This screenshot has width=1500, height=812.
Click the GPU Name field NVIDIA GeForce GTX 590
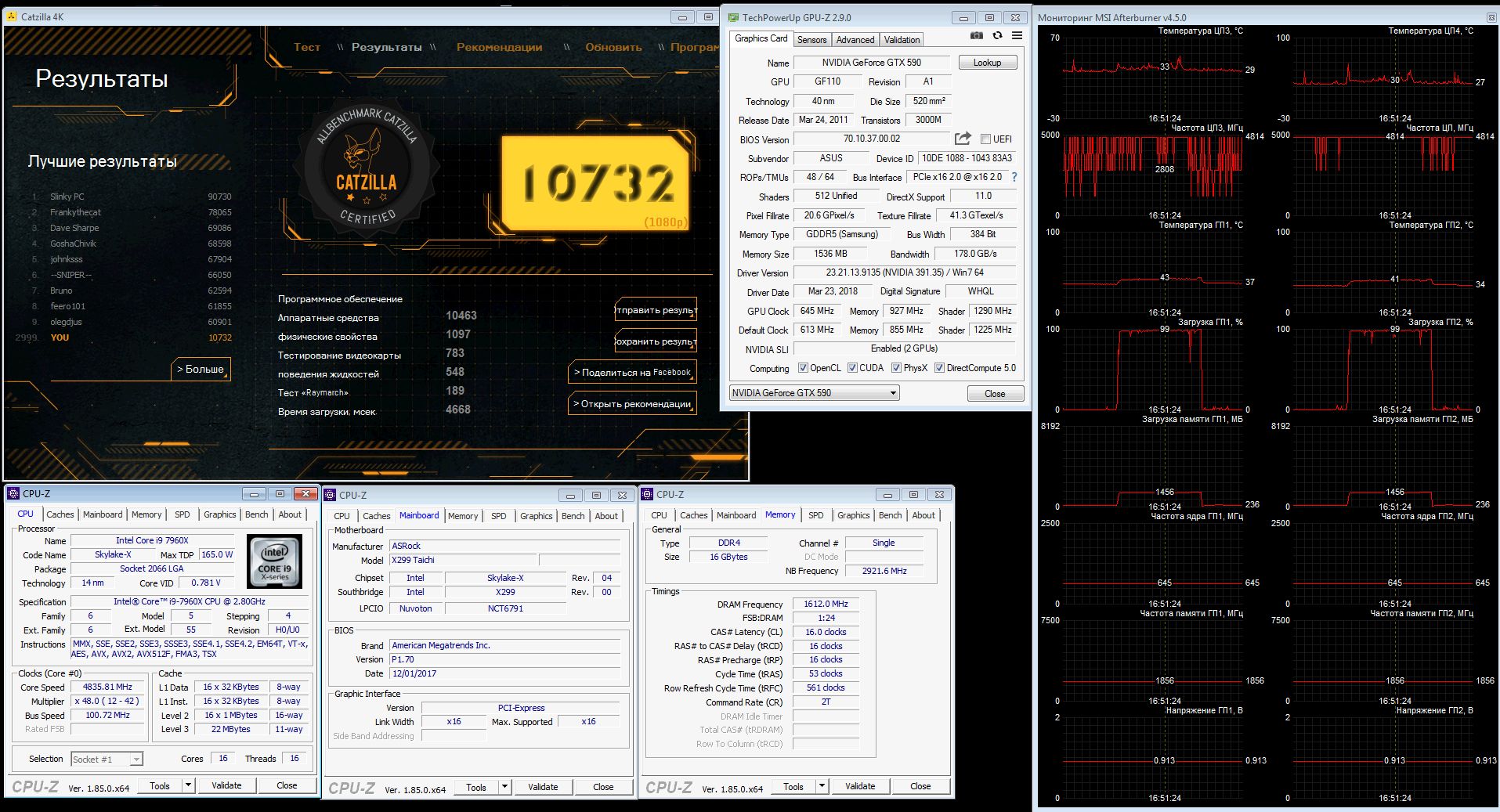point(871,63)
